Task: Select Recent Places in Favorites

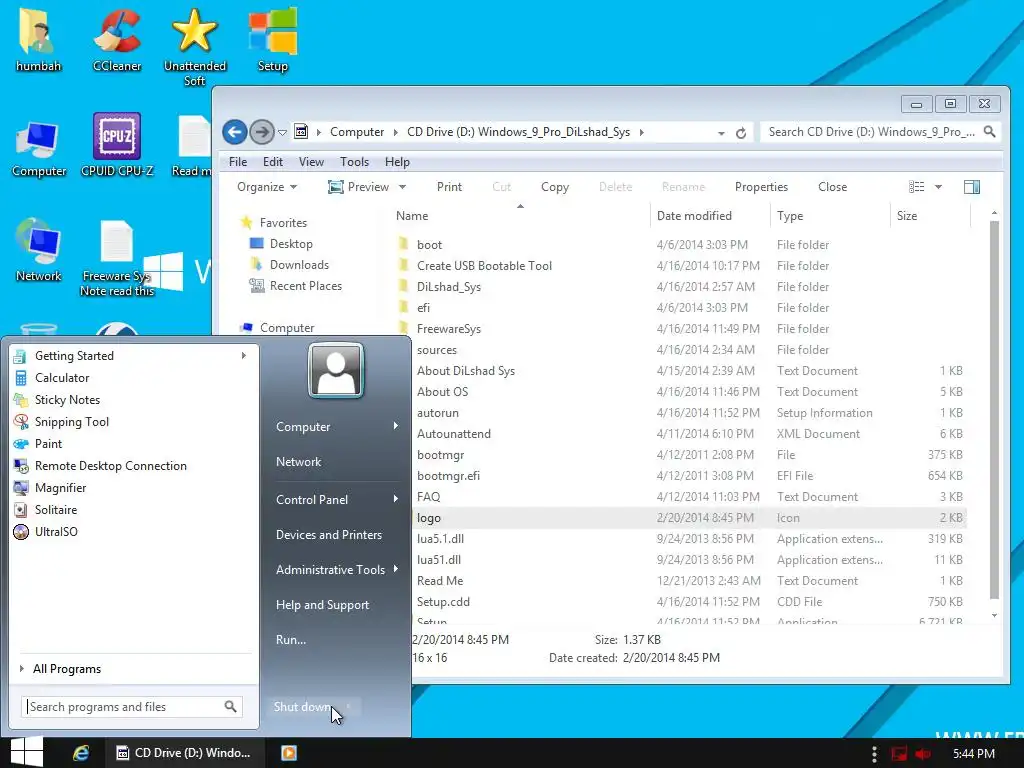Action: (306, 285)
